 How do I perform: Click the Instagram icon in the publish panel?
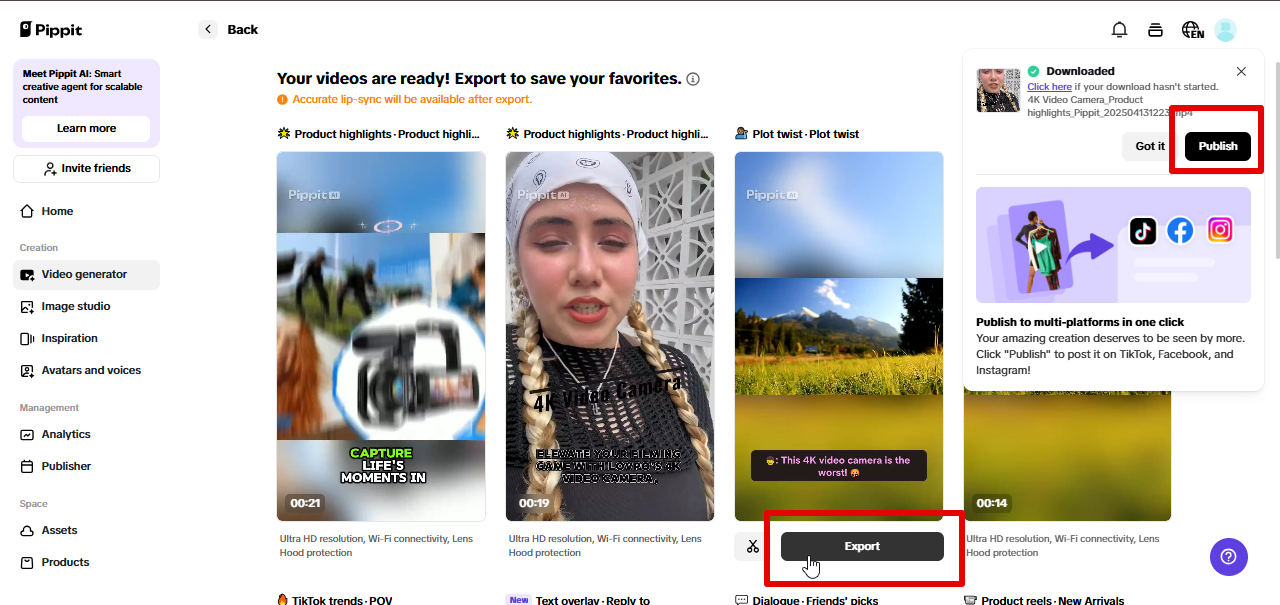(x=1219, y=230)
